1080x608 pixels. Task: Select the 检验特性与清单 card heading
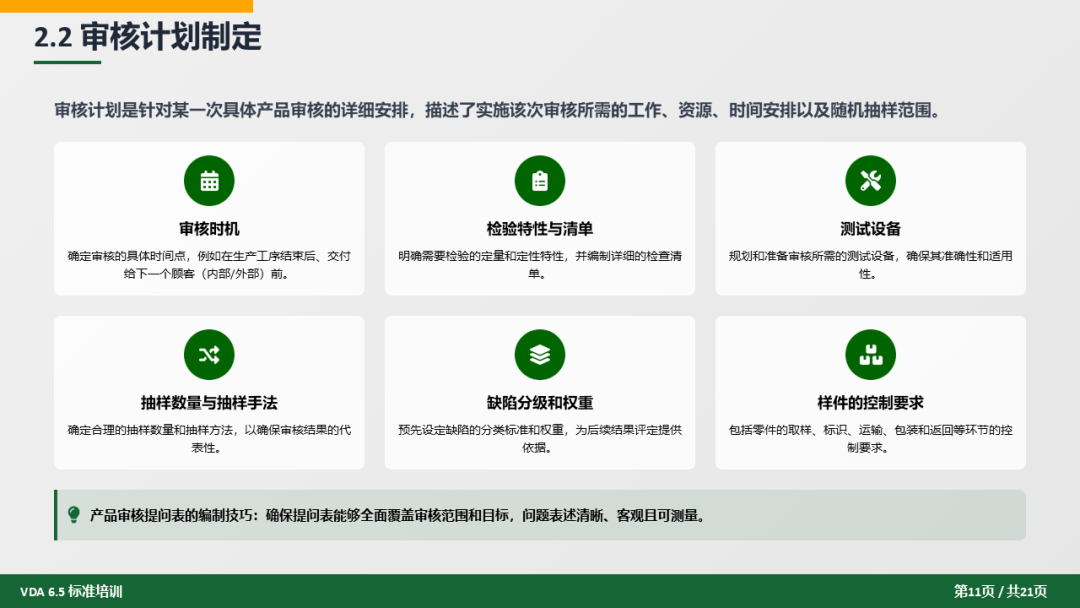click(x=540, y=229)
